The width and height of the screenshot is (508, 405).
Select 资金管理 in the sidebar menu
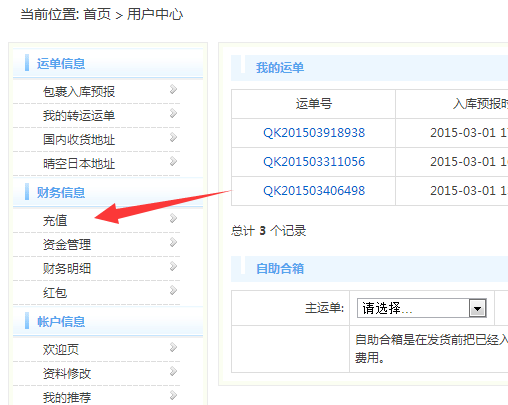pyautogui.click(x=67, y=245)
